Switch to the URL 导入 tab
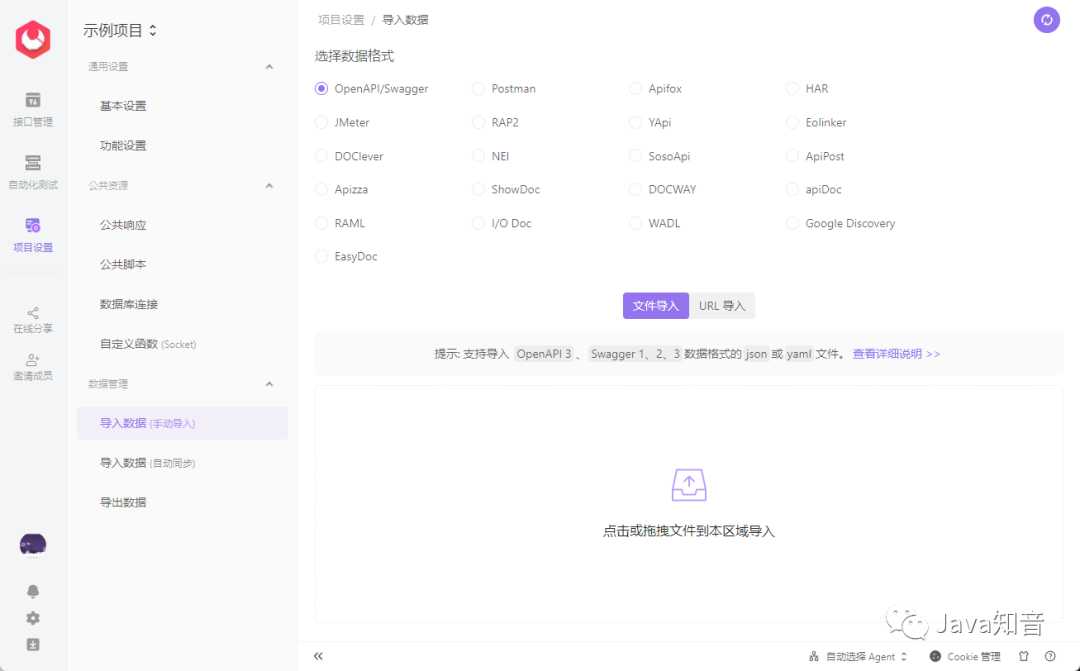The height and width of the screenshot is (671, 1080). (x=722, y=305)
